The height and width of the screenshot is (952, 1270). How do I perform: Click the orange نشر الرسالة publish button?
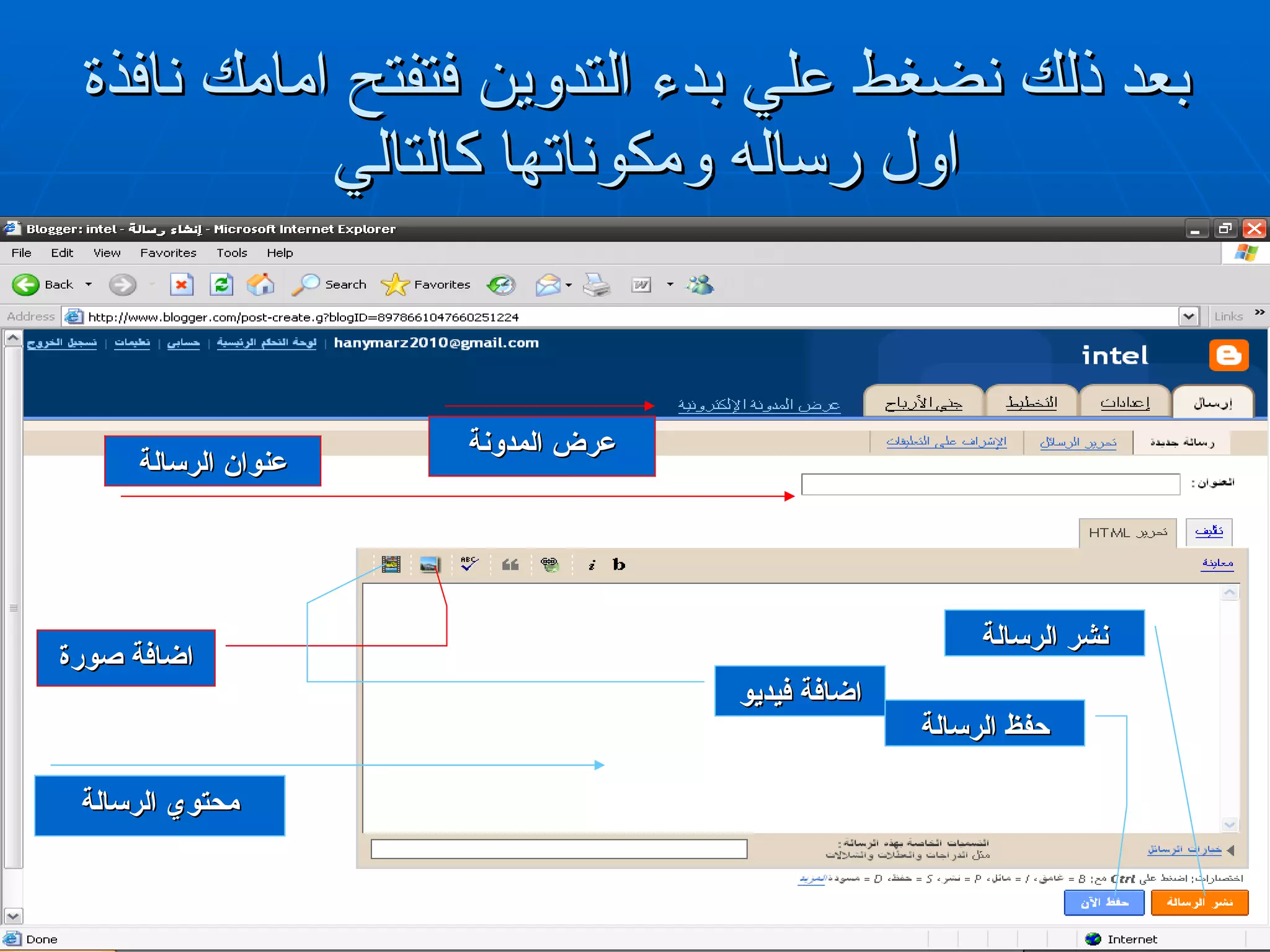tap(1199, 902)
